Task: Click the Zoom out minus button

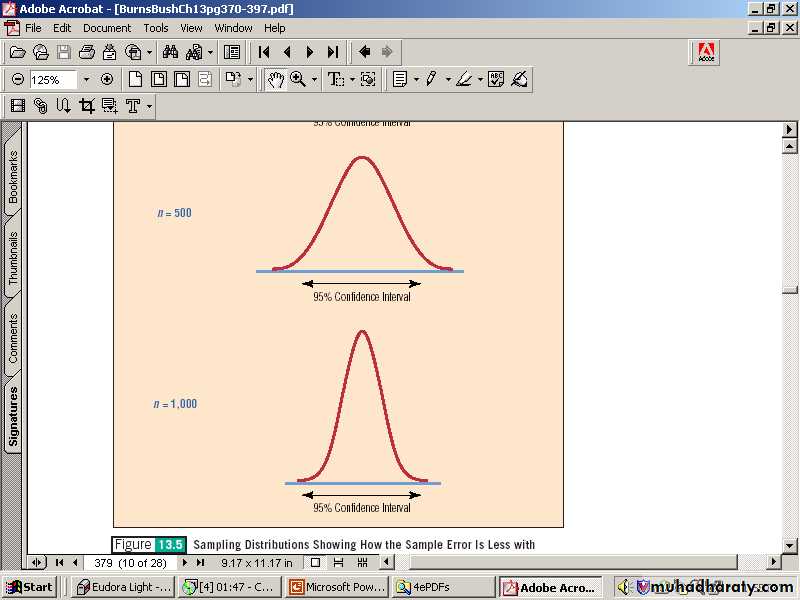Action: 17,80
